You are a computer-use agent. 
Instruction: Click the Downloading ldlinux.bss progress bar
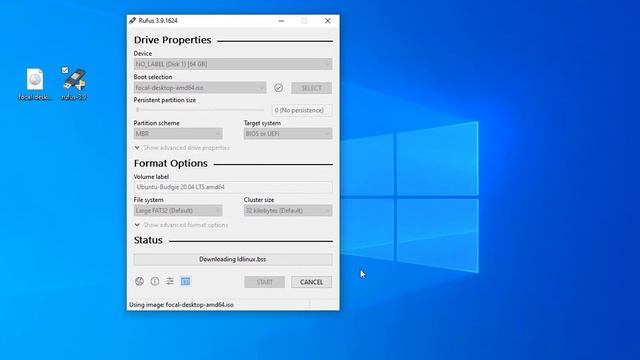[233, 259]
